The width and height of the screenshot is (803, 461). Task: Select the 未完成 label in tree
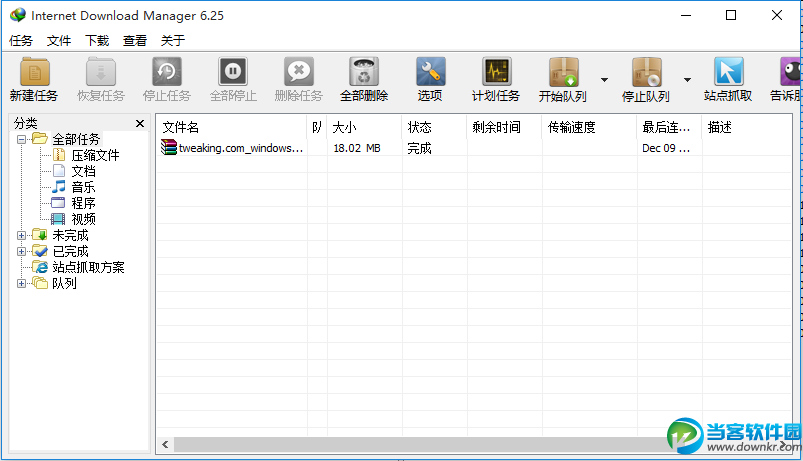tap(70, 236)
